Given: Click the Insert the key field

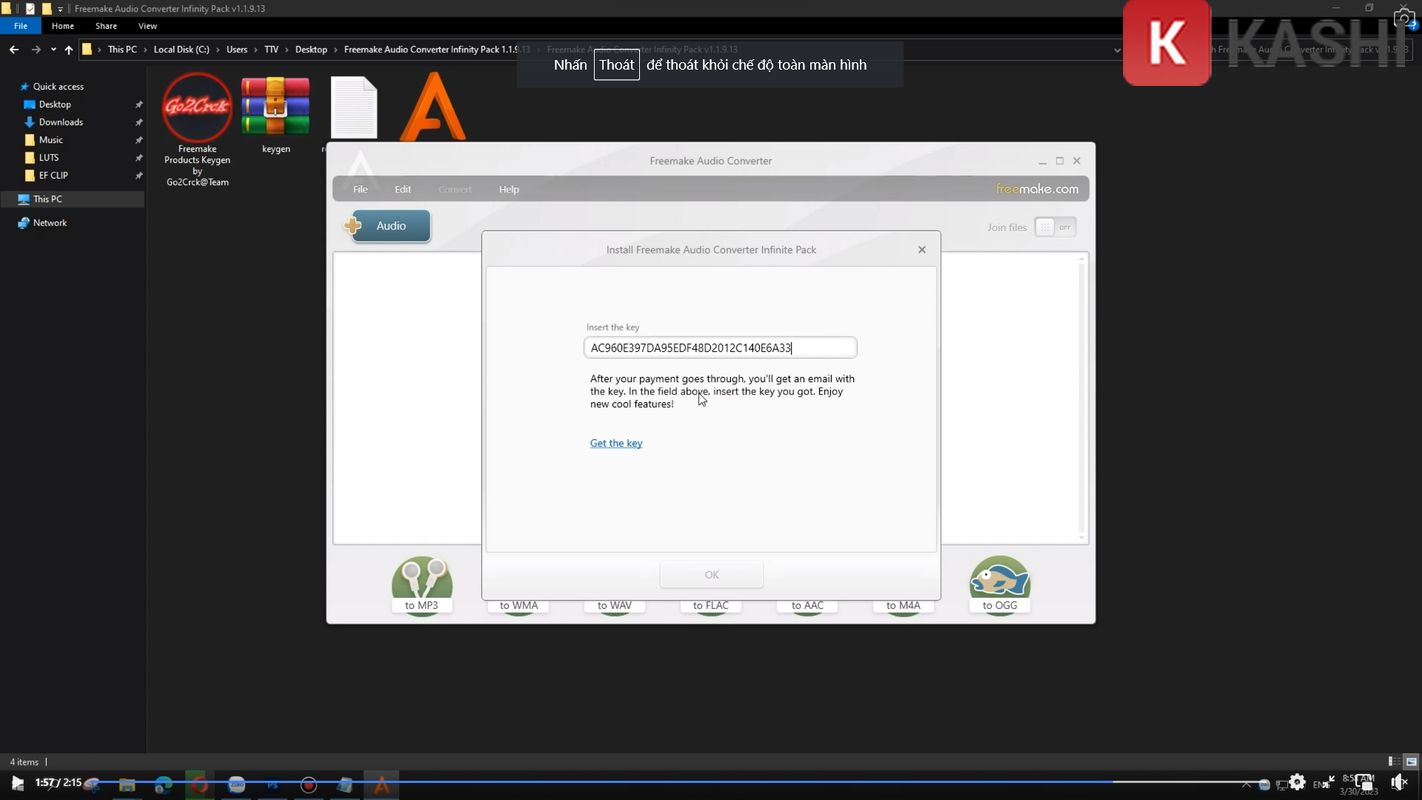Looking at the screenshot, I should coord(719,348).
